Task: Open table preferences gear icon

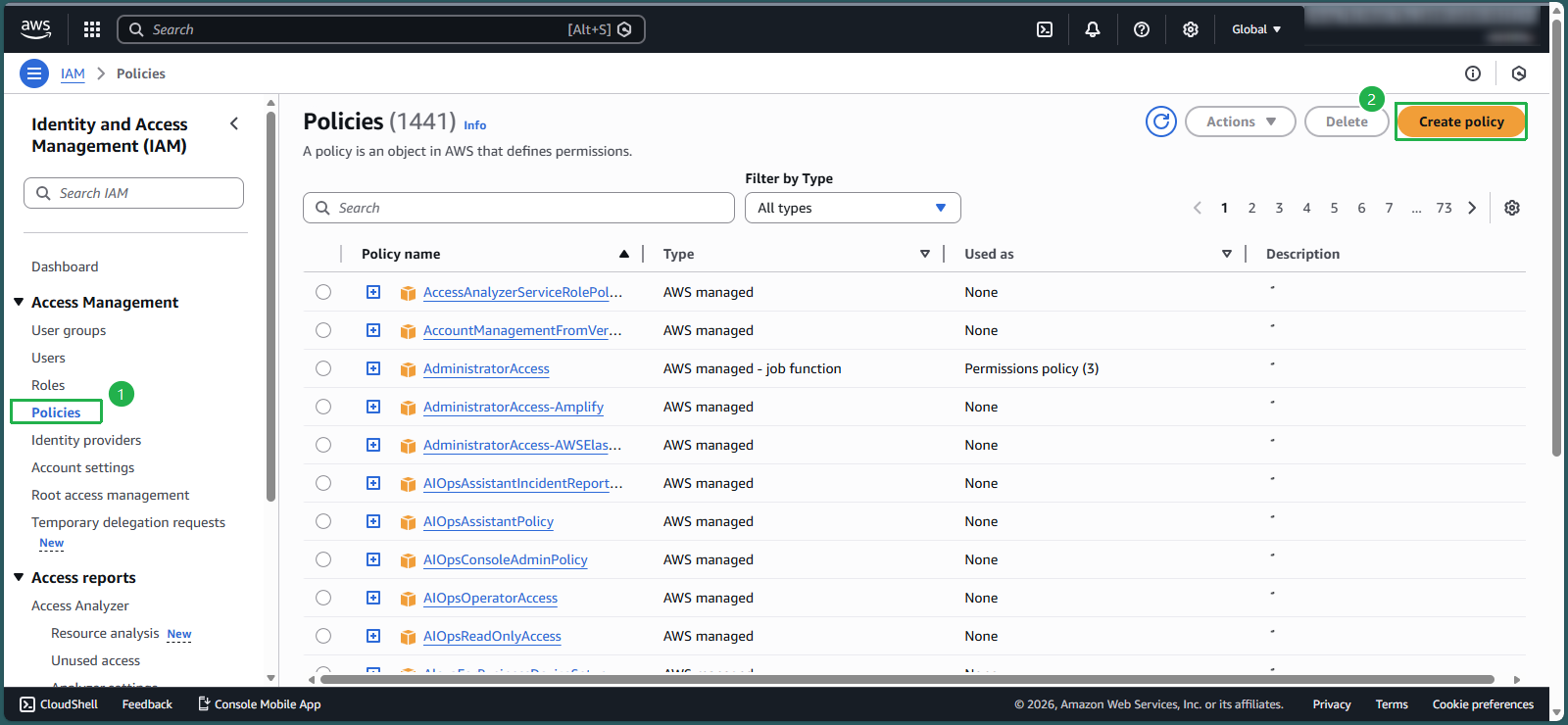Action: 1512,208
